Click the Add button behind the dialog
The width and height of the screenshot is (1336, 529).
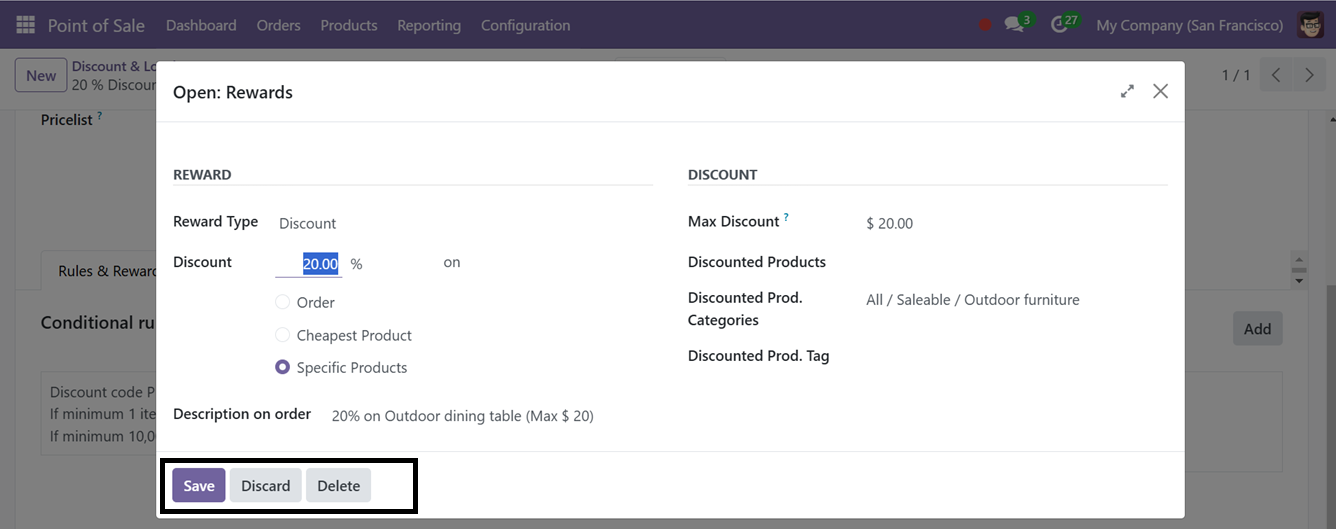click(1257, 328)
